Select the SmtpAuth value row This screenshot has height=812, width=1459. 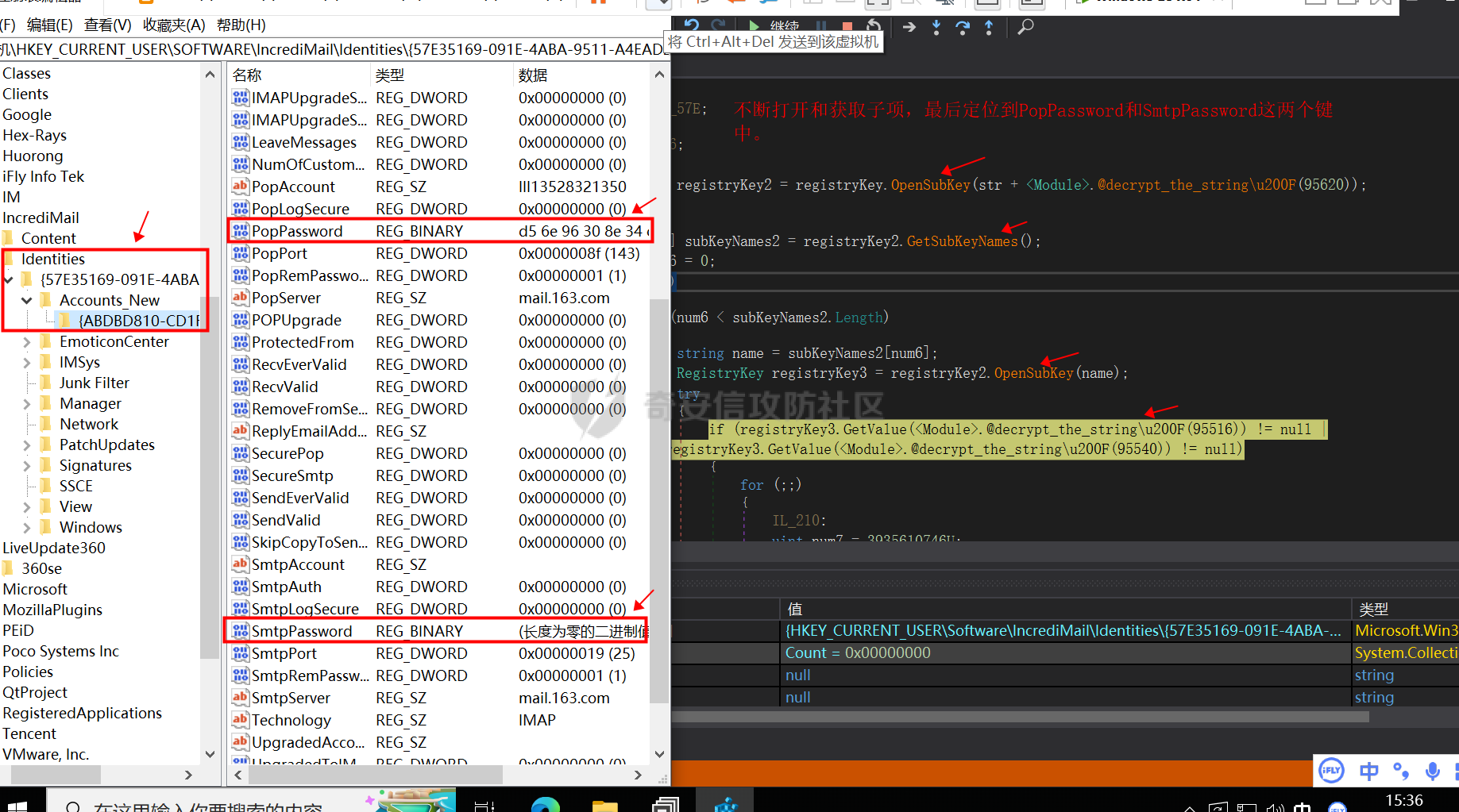click(439, 587)
